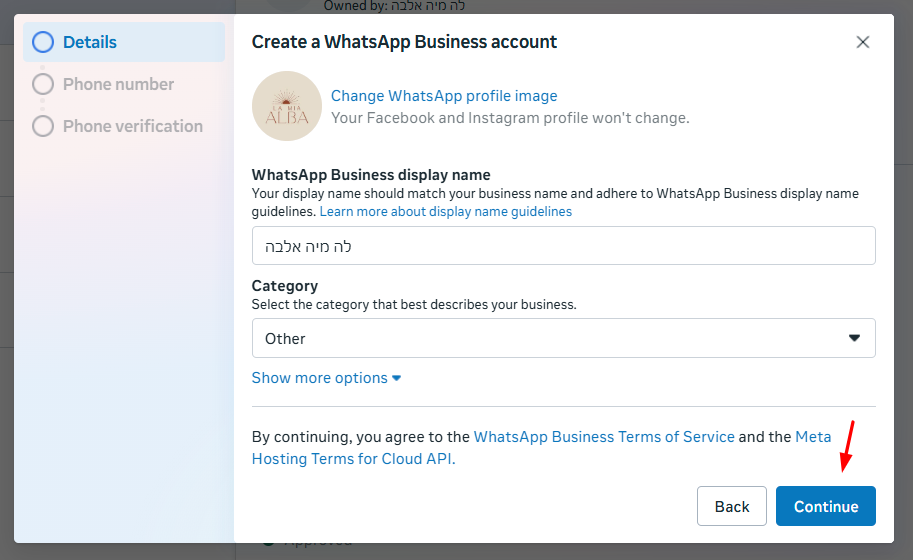Jump to the Phone verification step label
This screenshot has width=913, height=560.
[132, 126]
